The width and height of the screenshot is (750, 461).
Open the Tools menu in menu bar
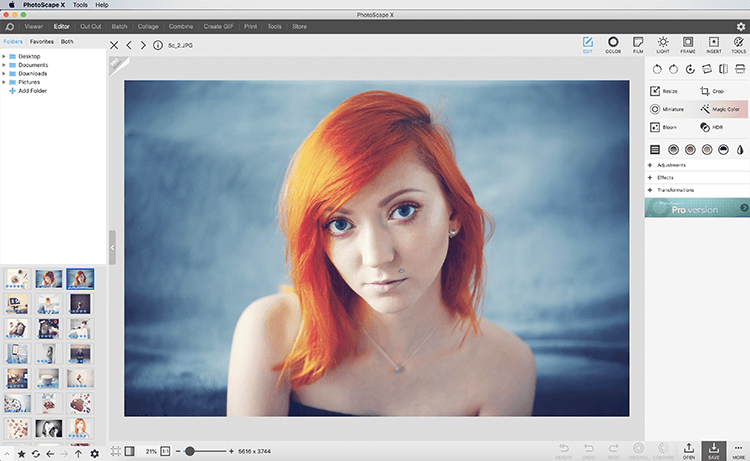80,5
